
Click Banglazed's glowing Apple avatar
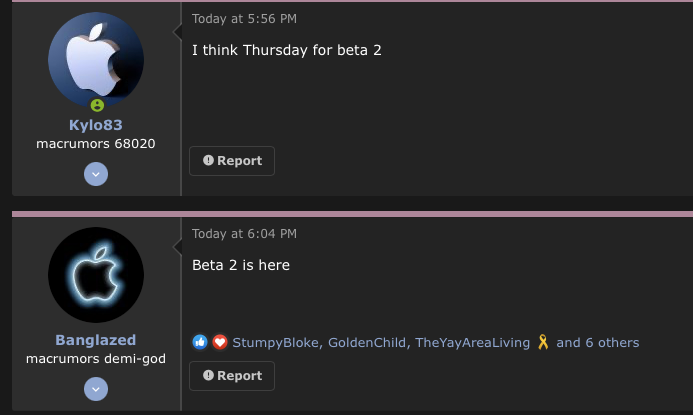(96, 275)
